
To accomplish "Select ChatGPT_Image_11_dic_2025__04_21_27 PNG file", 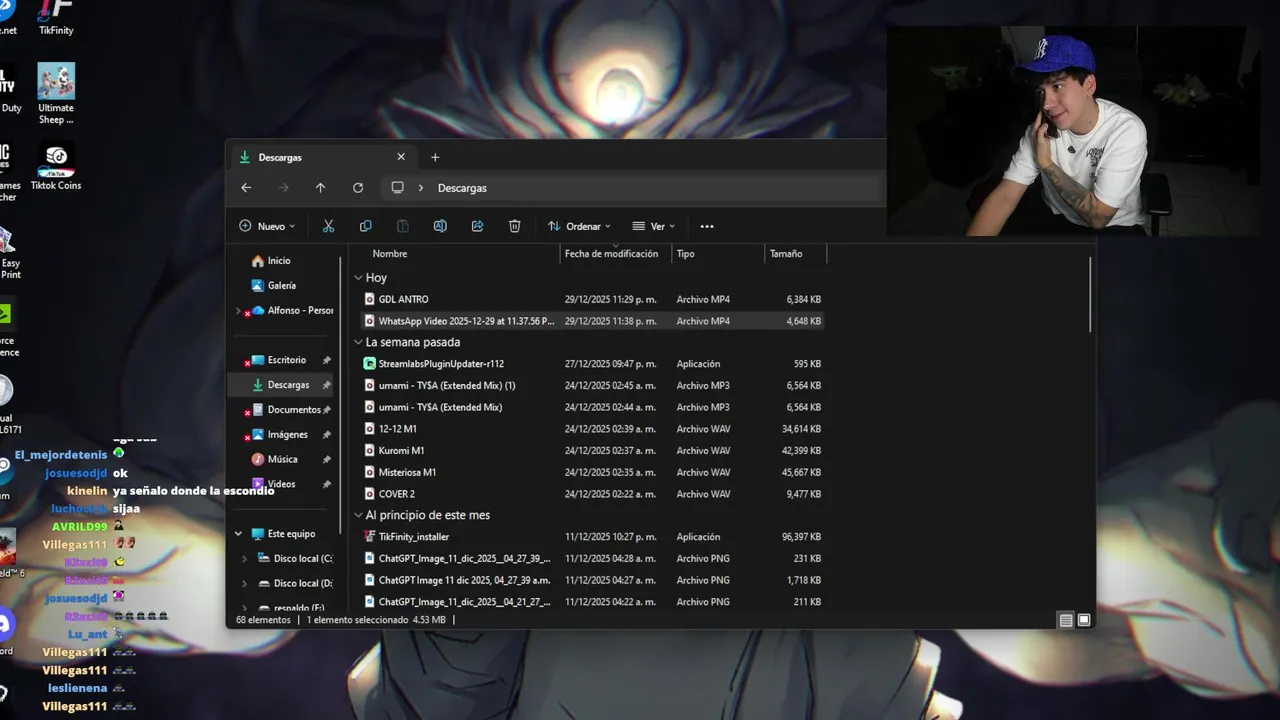I will point(592,602).
